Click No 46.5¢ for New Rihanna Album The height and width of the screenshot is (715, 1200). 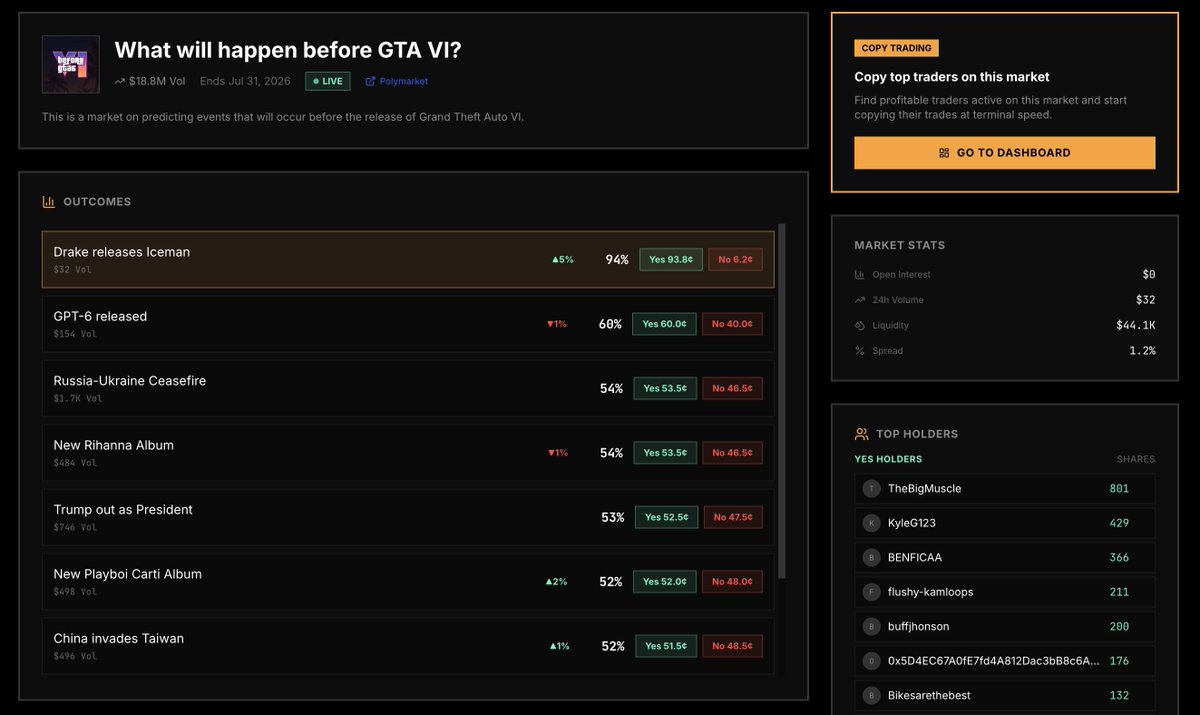[x=732, y=453]
